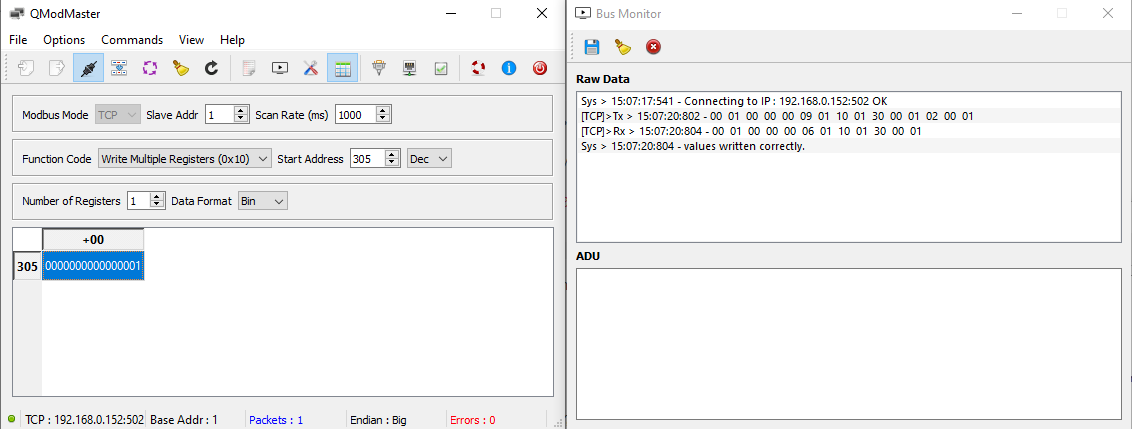Click the Scan Rate (ms) input field
1132x429 pixels.
356,114
